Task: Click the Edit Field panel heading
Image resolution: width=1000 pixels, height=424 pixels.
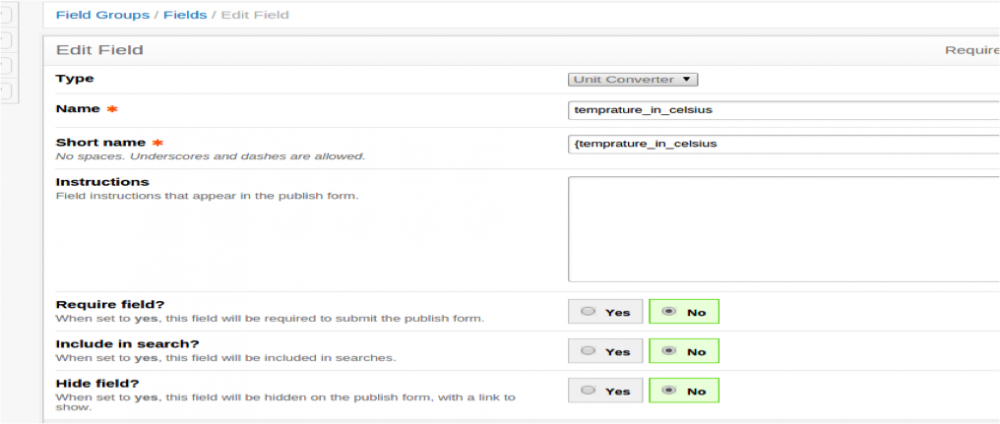Action: click(x=99, y=49)
